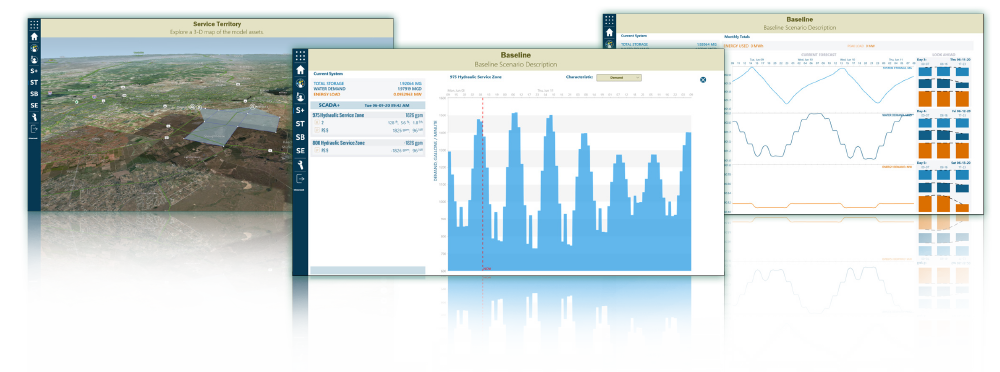Image resolution: width=1000 pixels, height=372 pixels.
Task: Click the SCADA+ timestamp bar
Action: pyautogui.click(x=368, y=105)
